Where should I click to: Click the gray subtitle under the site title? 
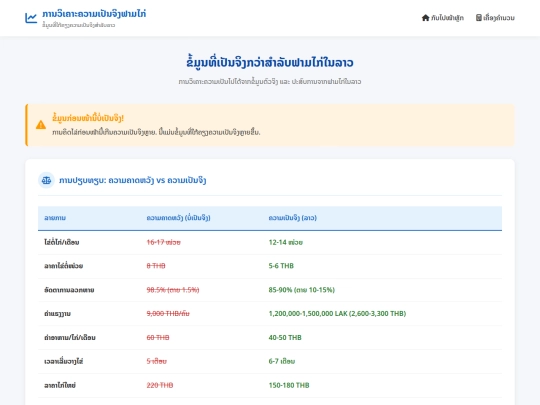[79, 25]
